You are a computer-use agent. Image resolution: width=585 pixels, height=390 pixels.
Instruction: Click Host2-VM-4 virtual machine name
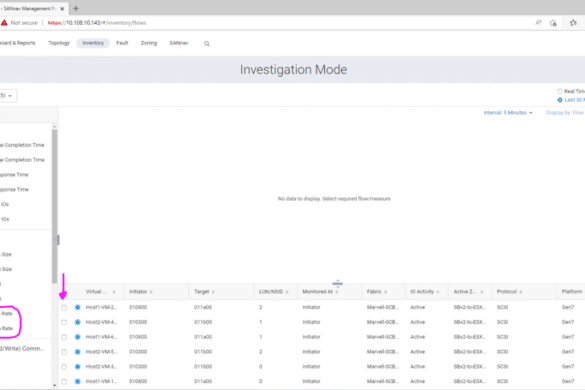pos(101,322)
